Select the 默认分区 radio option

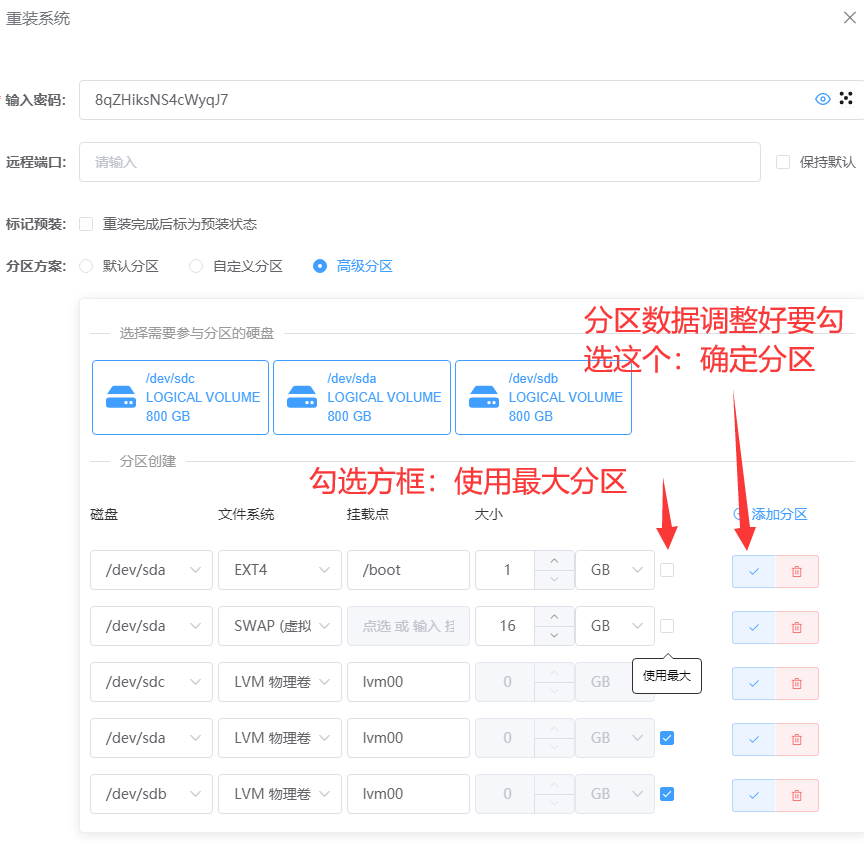click(x=86, y=266)
